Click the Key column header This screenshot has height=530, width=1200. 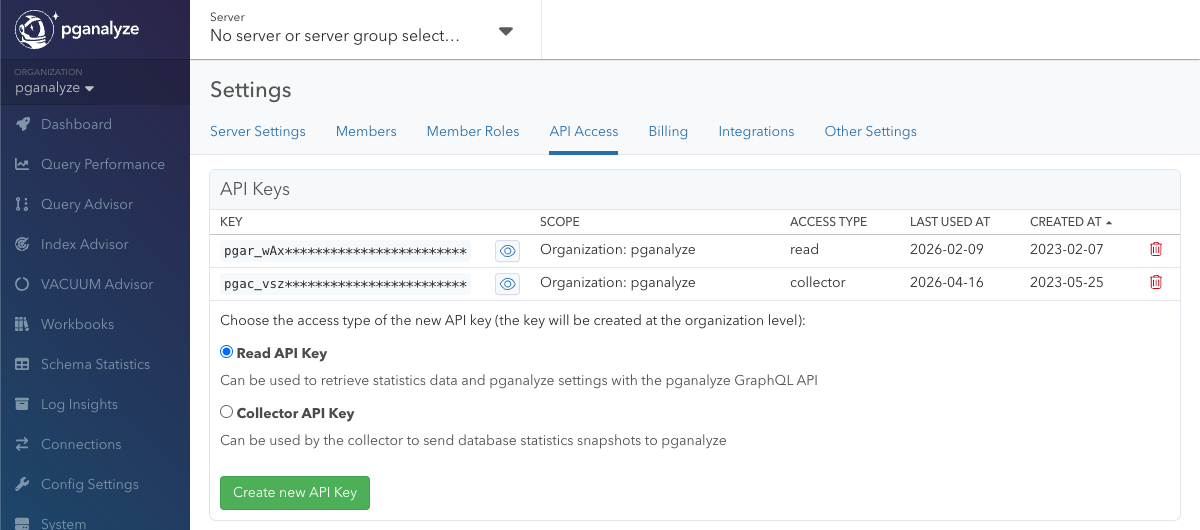[x=231, y=221]
